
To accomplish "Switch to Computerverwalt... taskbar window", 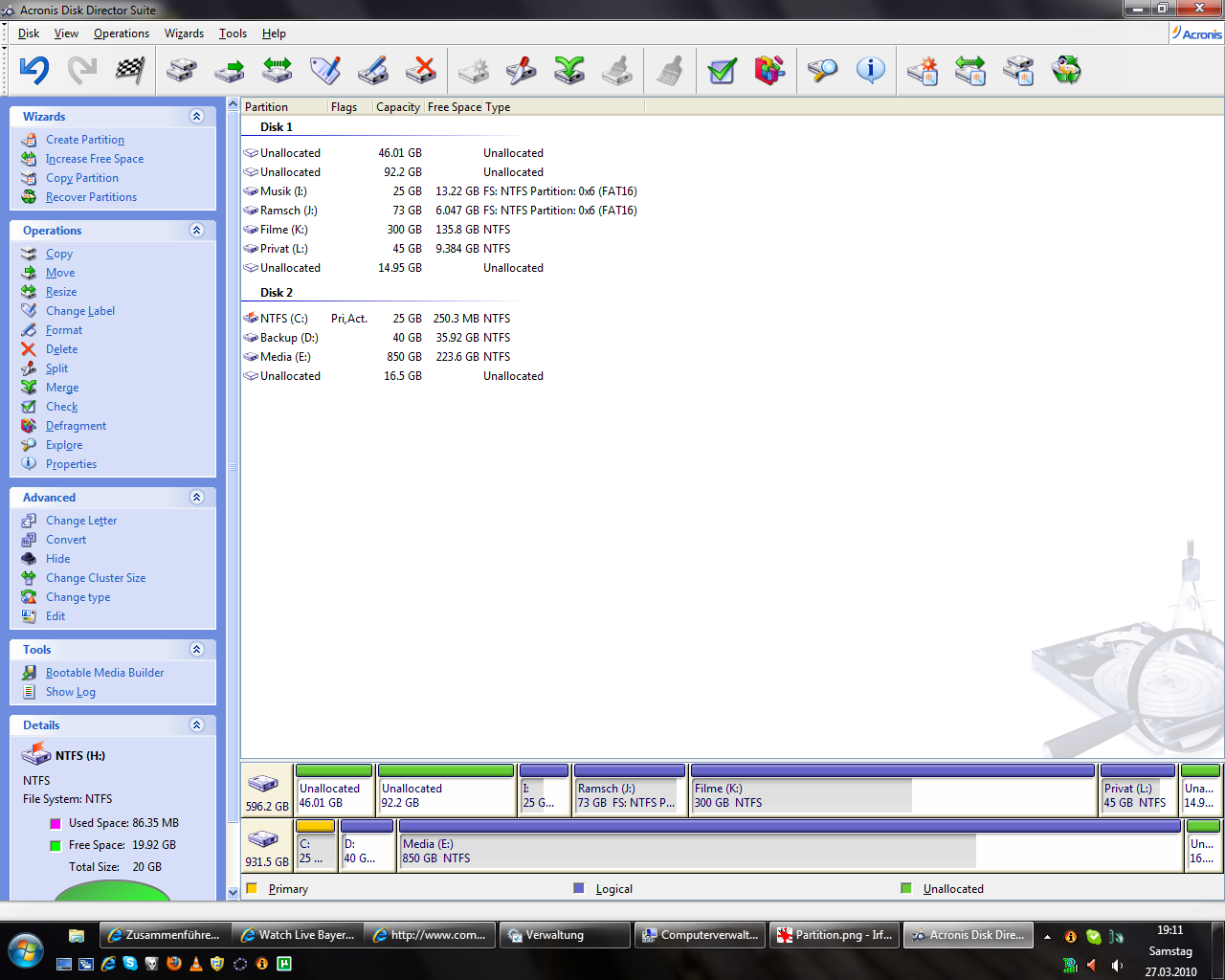I will pyautogui.click(x=701, y=935).
